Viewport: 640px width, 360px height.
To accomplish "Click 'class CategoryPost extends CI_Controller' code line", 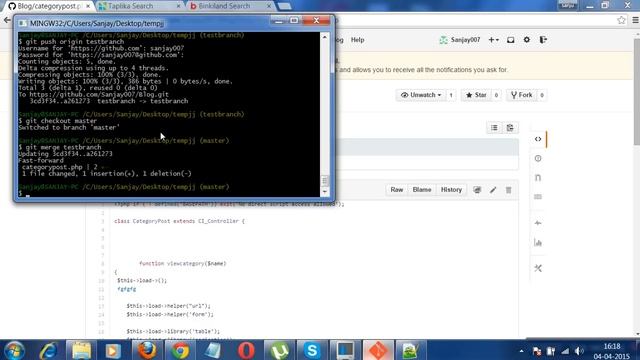I will point(179,221).
